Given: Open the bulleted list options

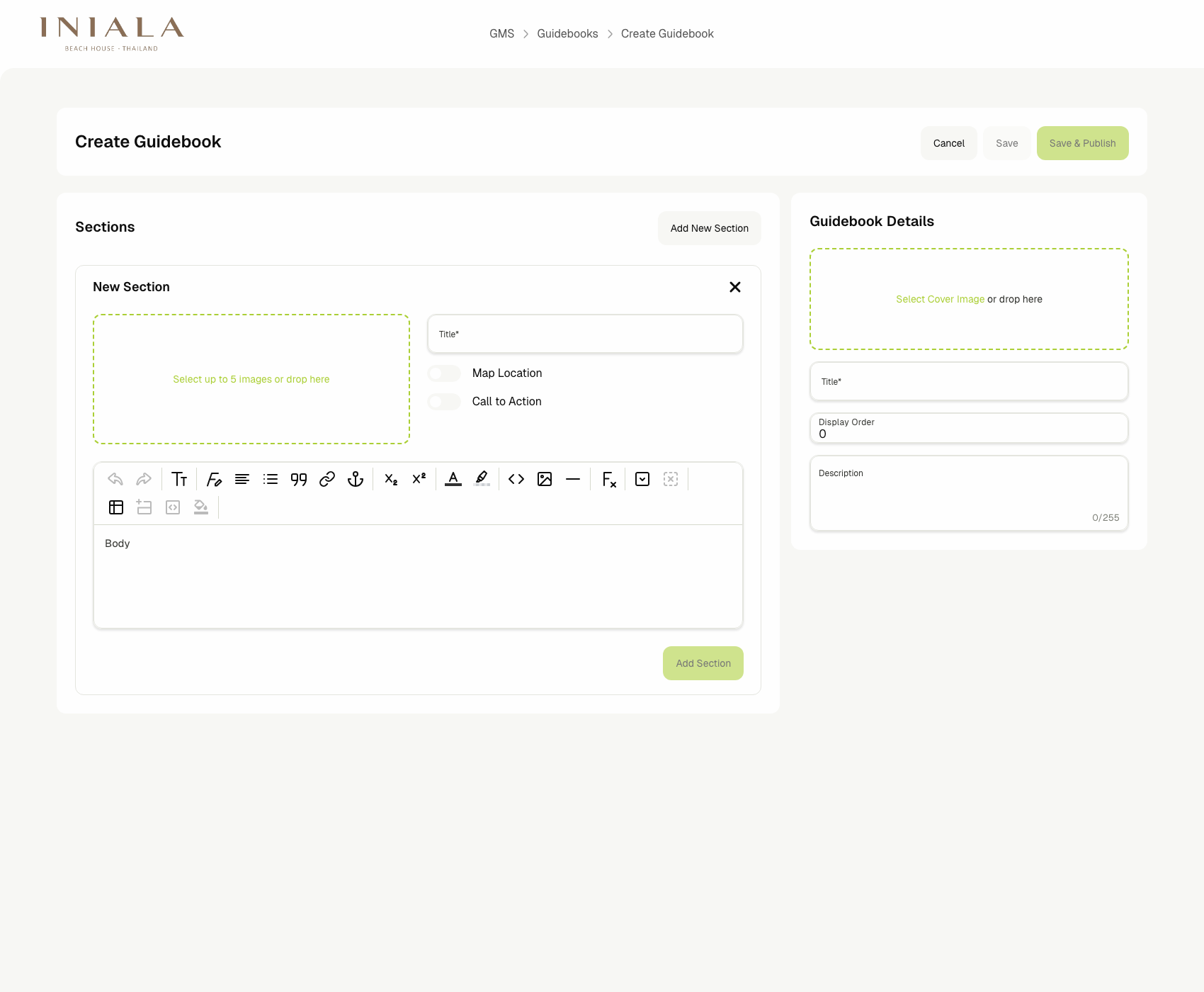Looking at the screenshot, I should [271, 479].
